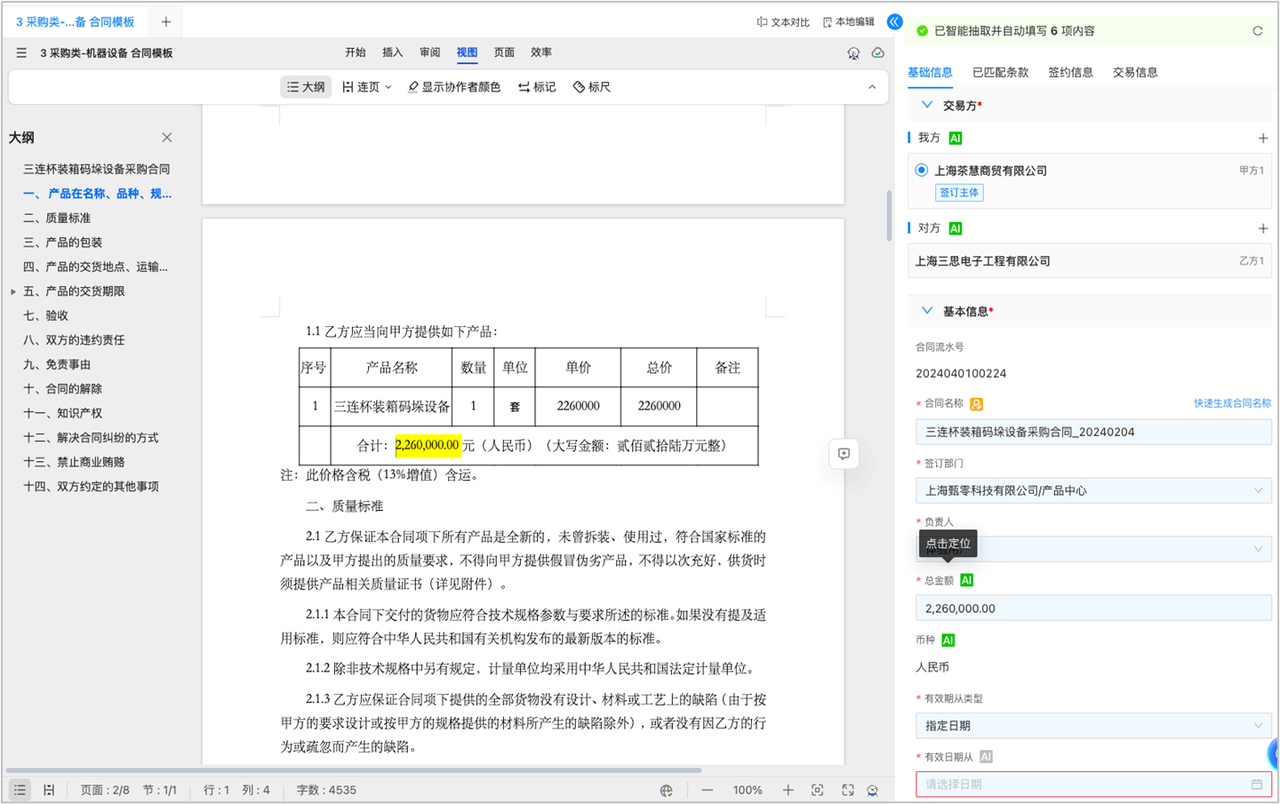Click the globe language icon in the status bar
This screenshot has width=1280, height=804.
point(667,790)
